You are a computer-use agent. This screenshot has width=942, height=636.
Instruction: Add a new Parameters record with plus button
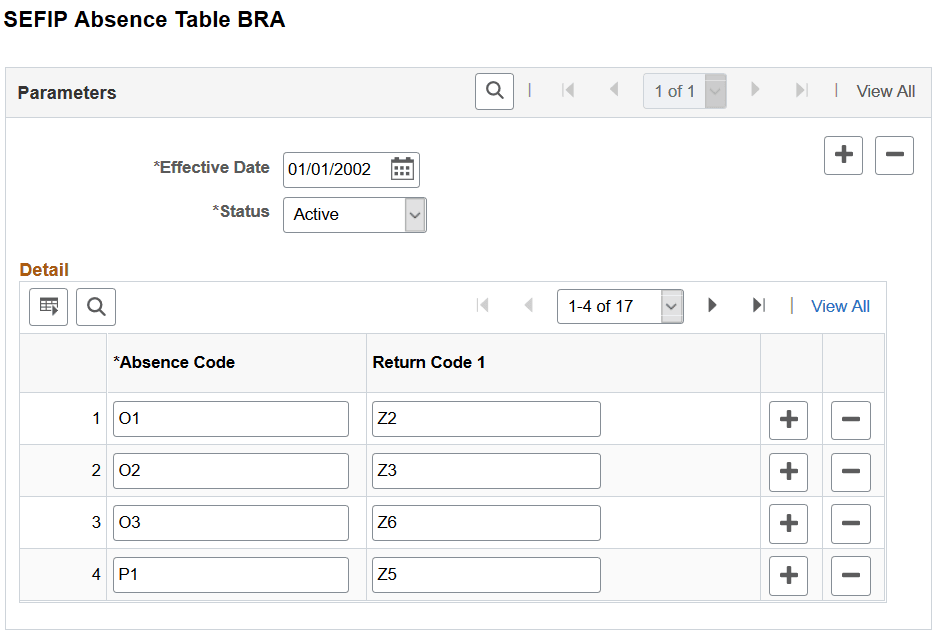[x=843, y=155]
